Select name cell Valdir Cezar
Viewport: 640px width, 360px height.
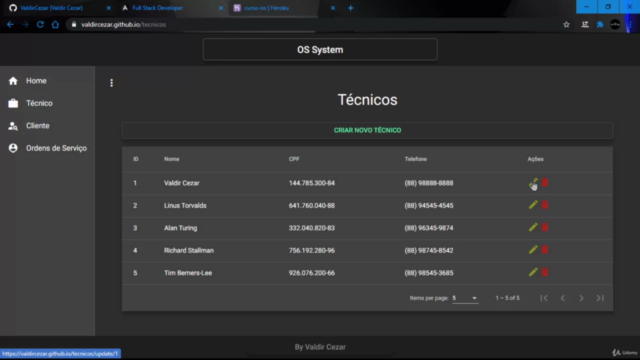[182, 183]
